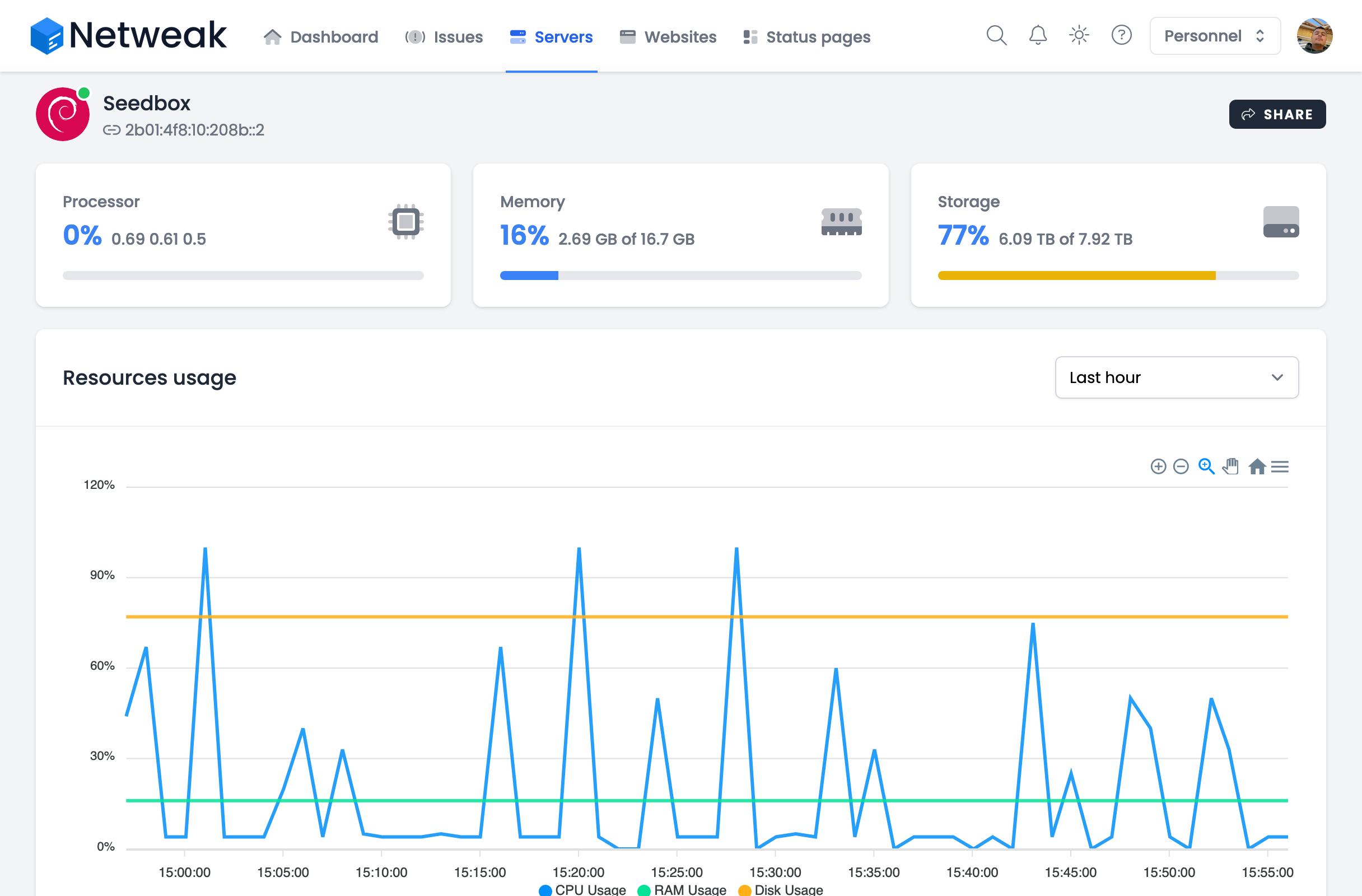1362x896 pixels.
Task: Open the chart hamburger menu
Action: coord(1280,466)
